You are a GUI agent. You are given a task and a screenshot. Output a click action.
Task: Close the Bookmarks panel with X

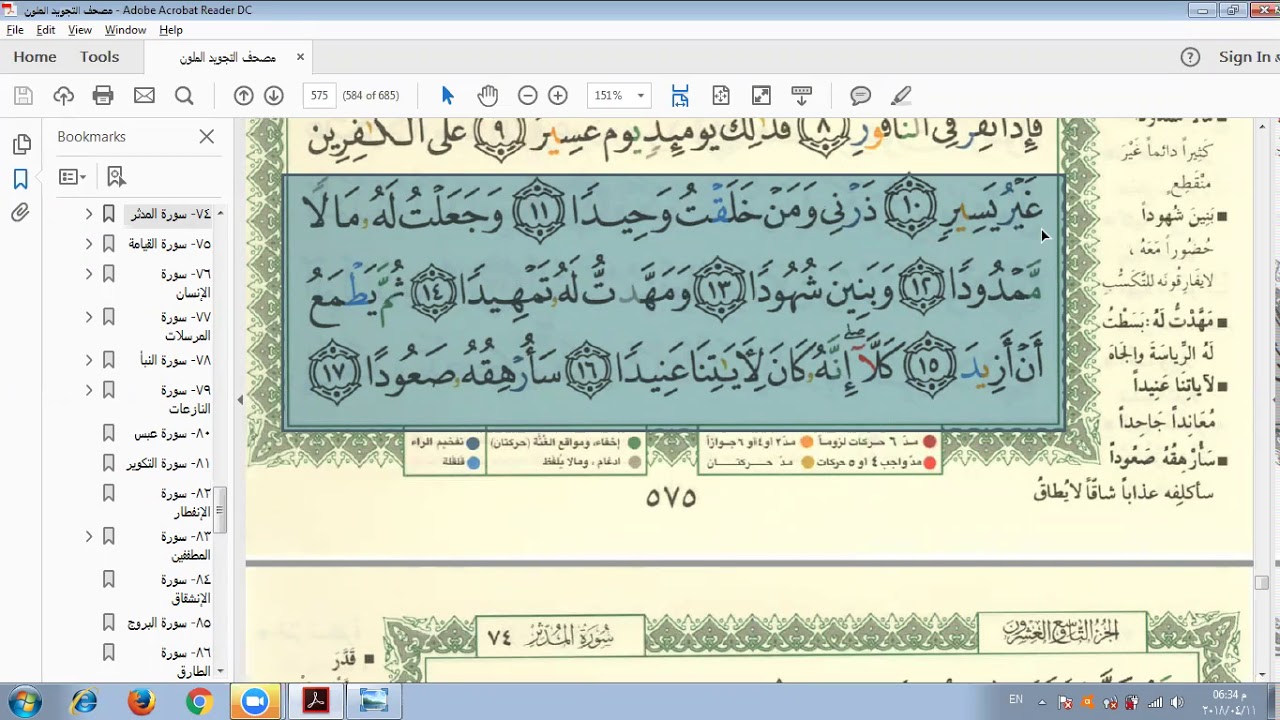[207, 137]
